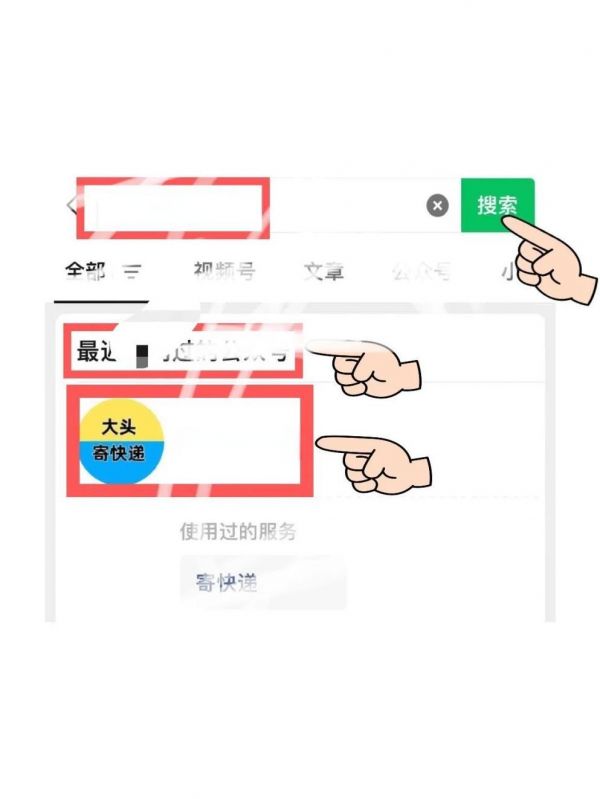The image size is (600, 799).
Task: Open the filter icon beside 全部
Action: 132,272
